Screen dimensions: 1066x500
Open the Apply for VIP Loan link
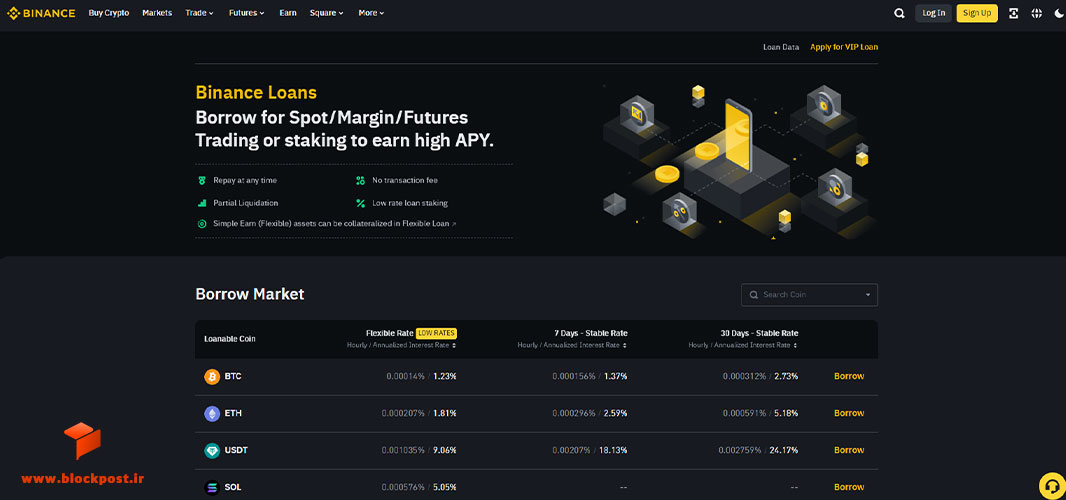[x=844, y=47]
